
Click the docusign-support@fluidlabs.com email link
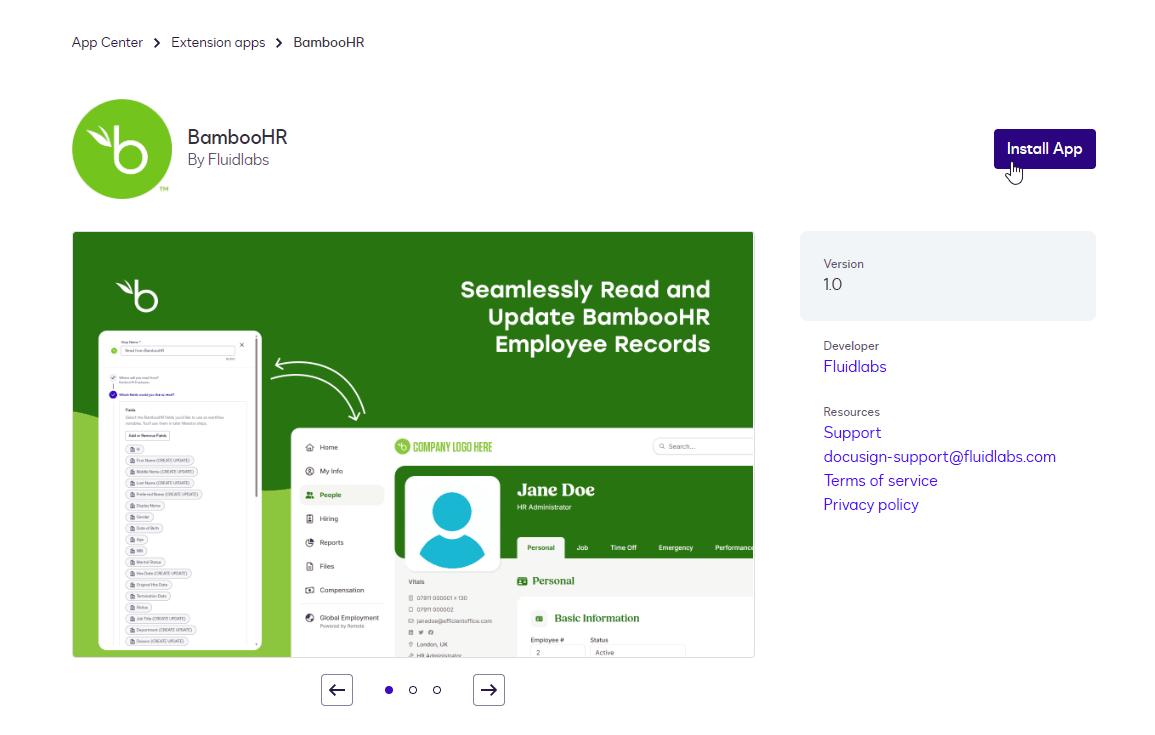pyautogui.click(x=939, y=457)
